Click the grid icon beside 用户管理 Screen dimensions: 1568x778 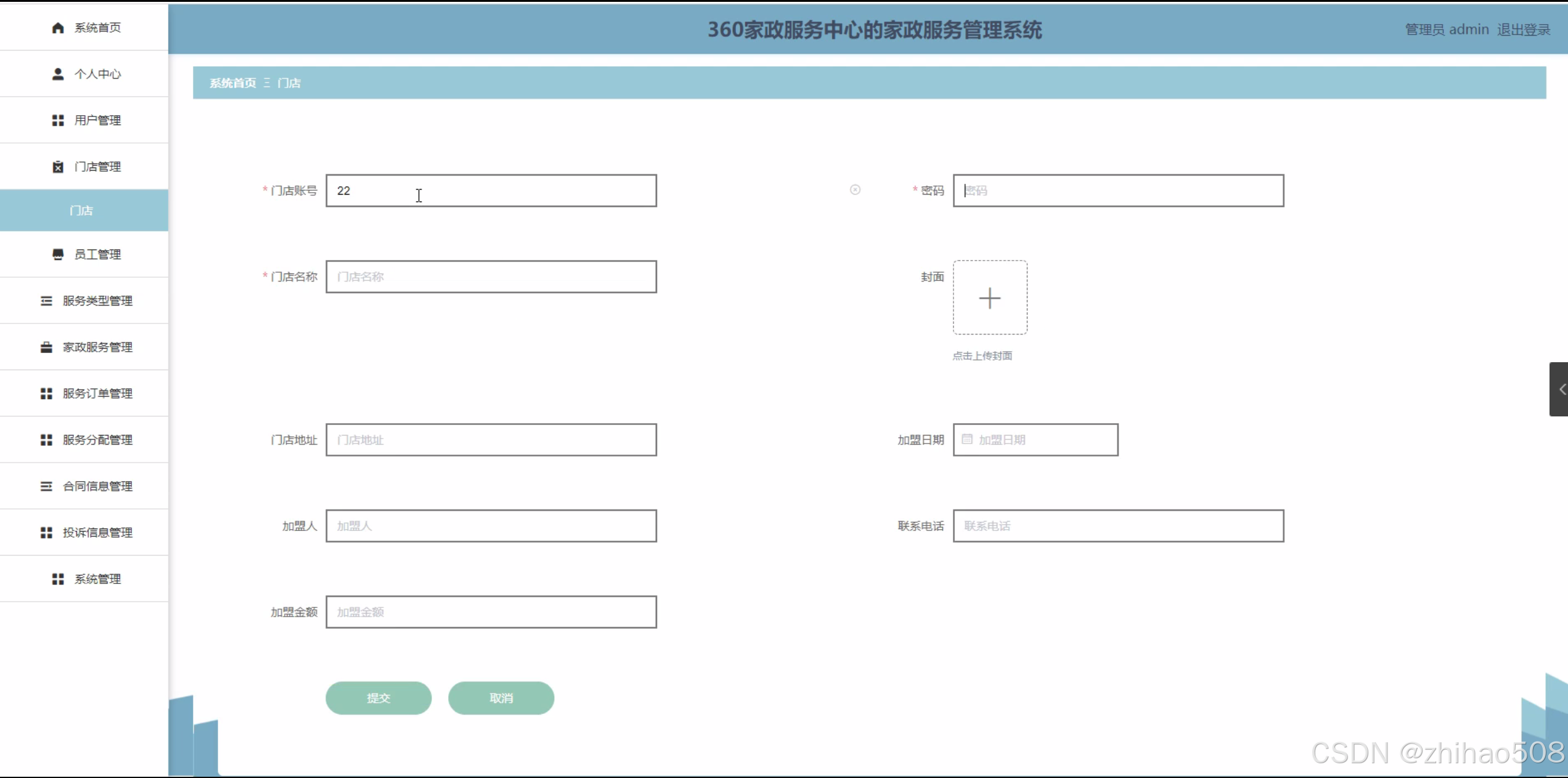point(58,120)
